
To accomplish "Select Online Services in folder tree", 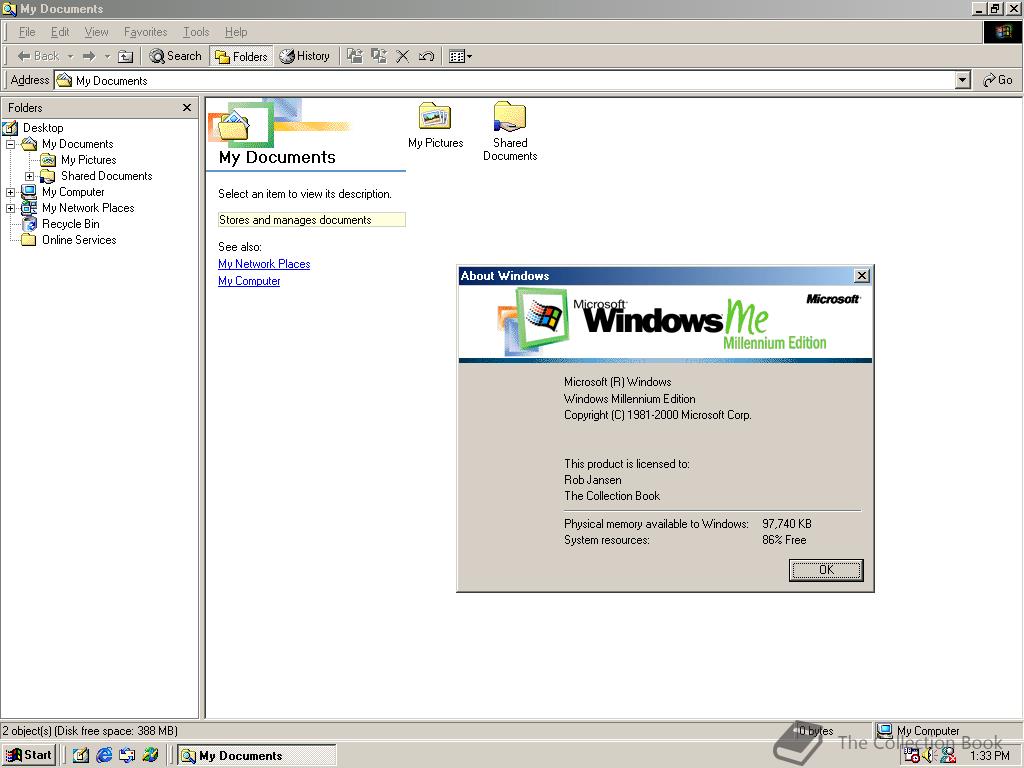I will tap(79, 240).
